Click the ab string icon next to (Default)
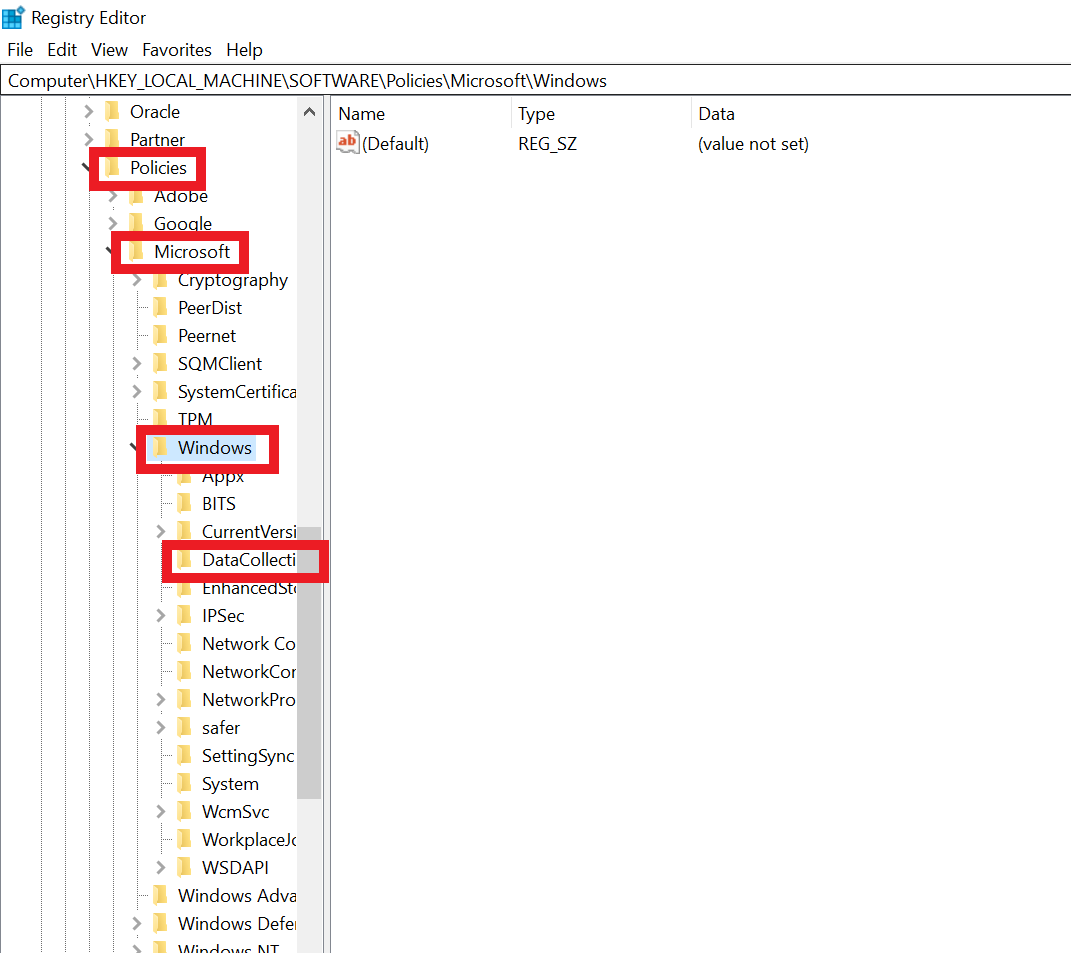 point(347,143)
